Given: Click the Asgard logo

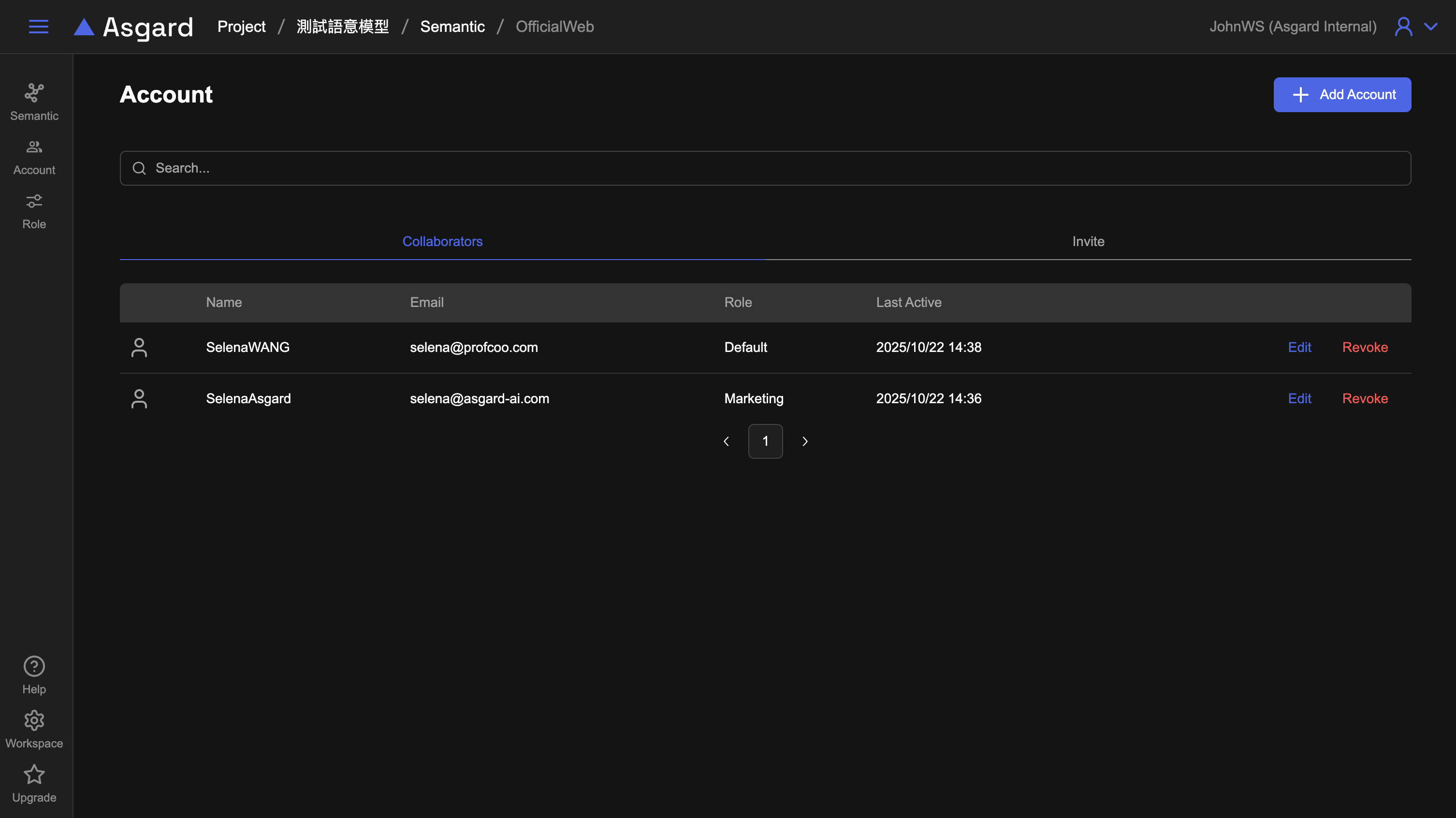Looking at the screenshot, I should 134,27.
